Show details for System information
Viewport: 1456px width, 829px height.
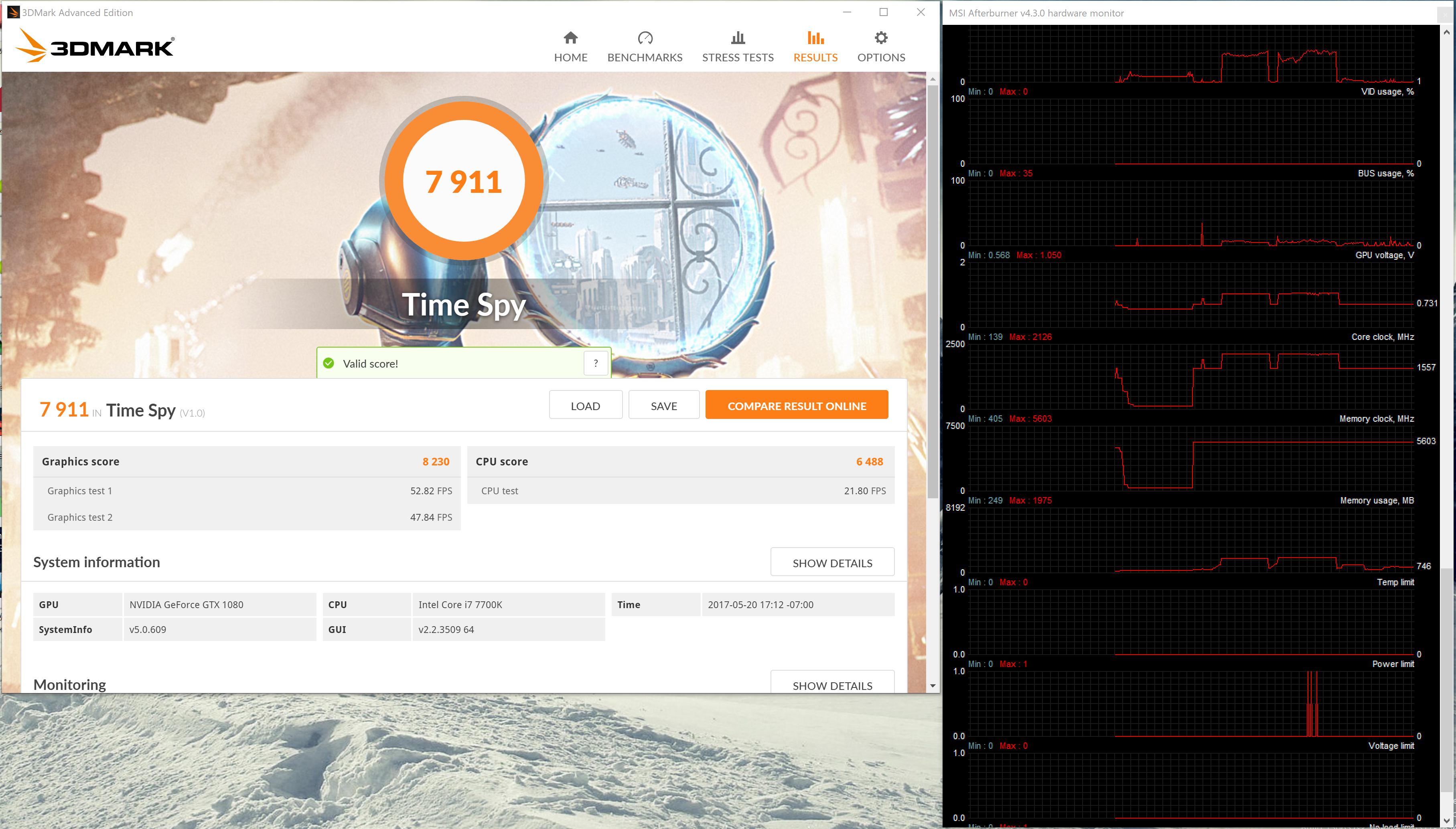(831, 562)
